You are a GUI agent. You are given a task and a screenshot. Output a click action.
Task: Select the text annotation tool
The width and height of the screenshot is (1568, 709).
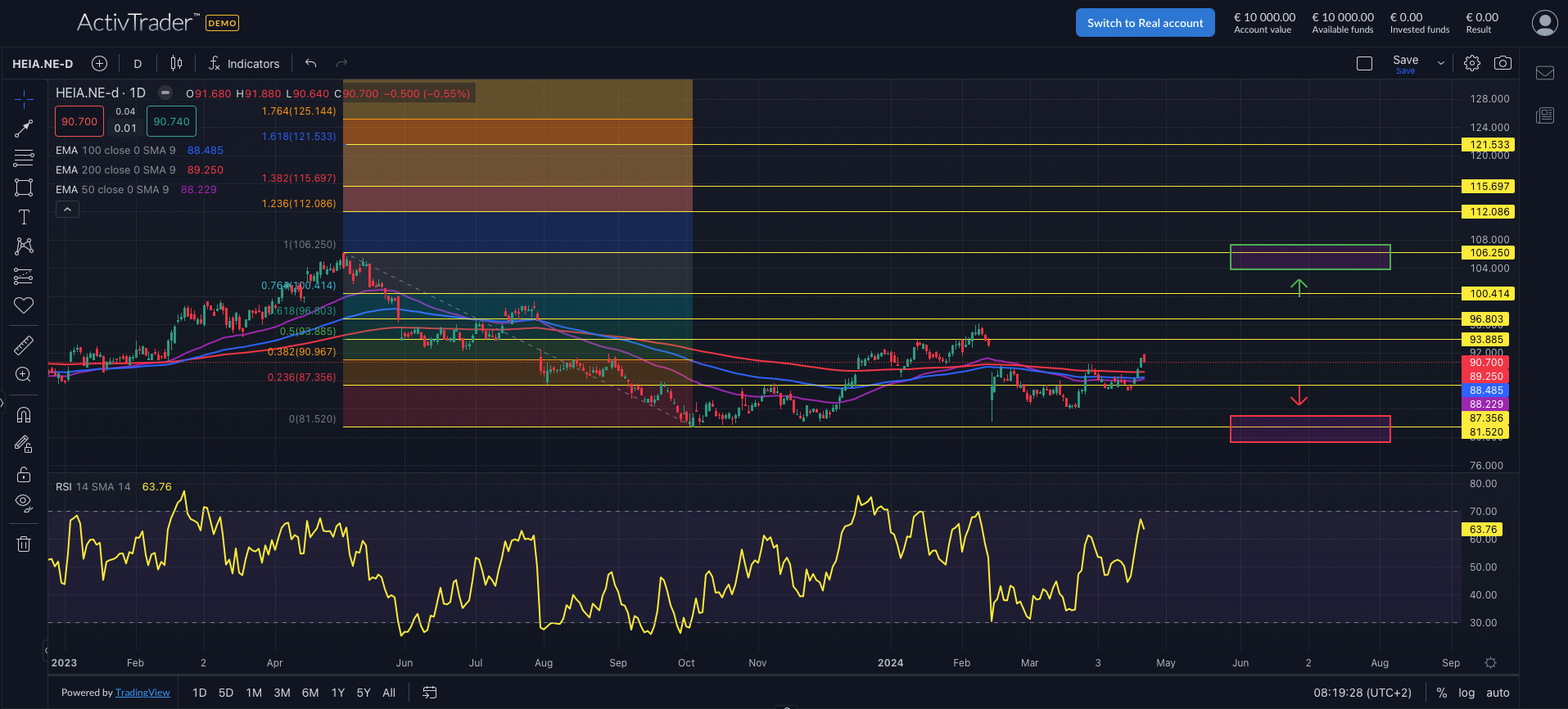point(24,217)
